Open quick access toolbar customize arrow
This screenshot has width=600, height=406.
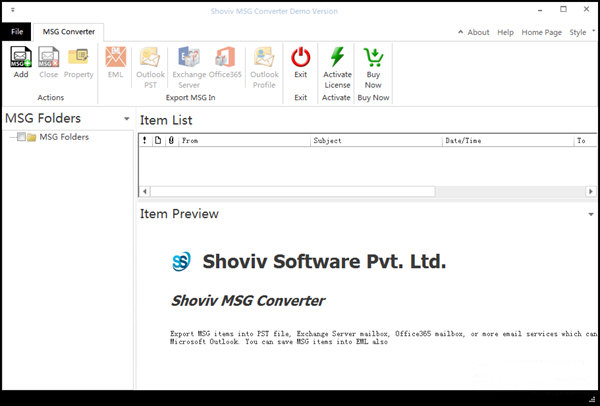13,10
